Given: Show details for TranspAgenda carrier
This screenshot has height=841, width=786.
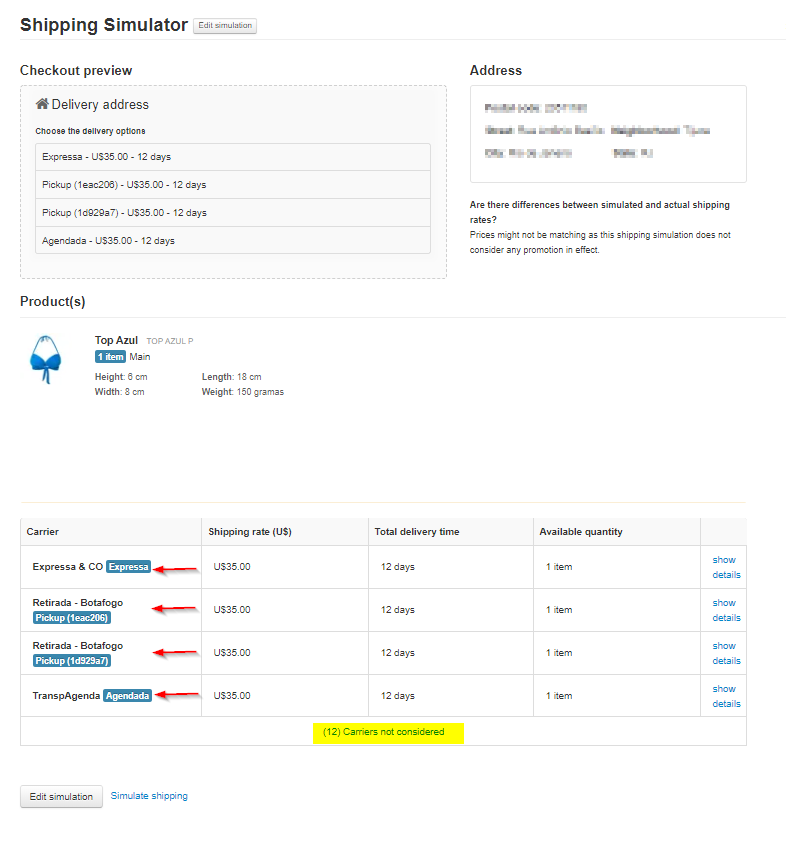Looking at the screenshot, I should click(726, 696).
